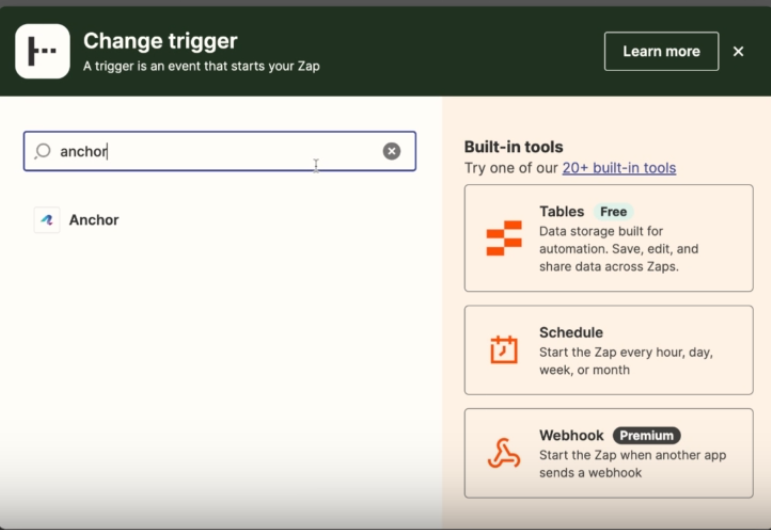Focus the app search field containing anchor
This screenshot has width=771, height=530.
(x=220, y=151)
